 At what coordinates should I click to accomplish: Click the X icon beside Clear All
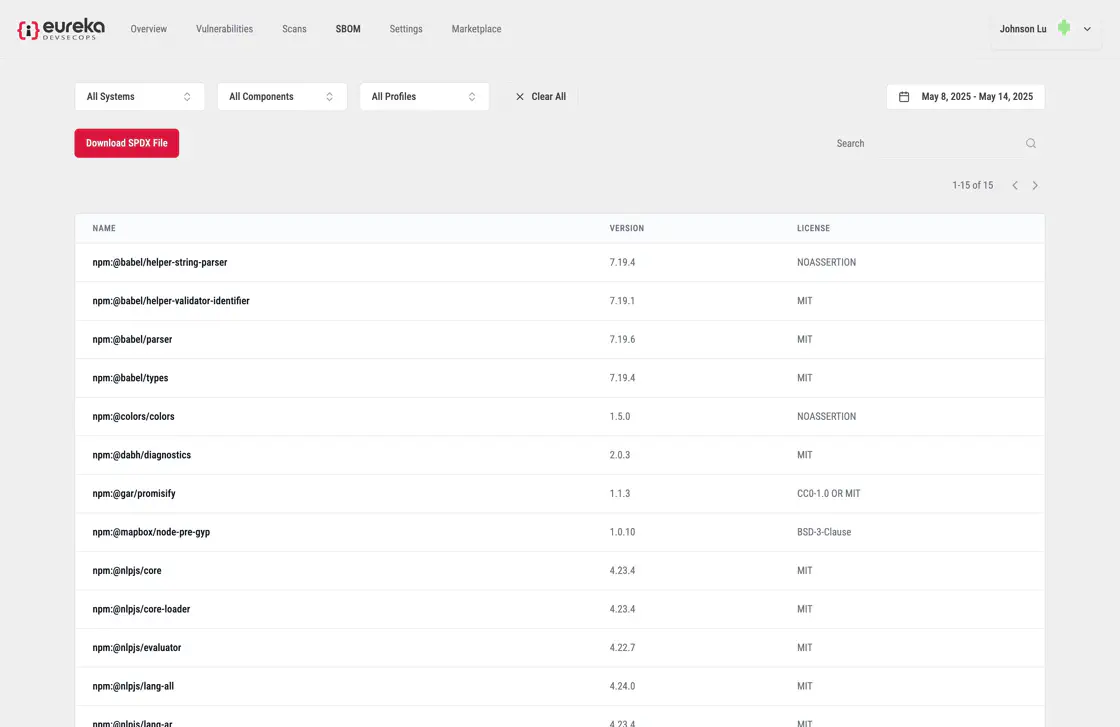[x=519, y=97]
